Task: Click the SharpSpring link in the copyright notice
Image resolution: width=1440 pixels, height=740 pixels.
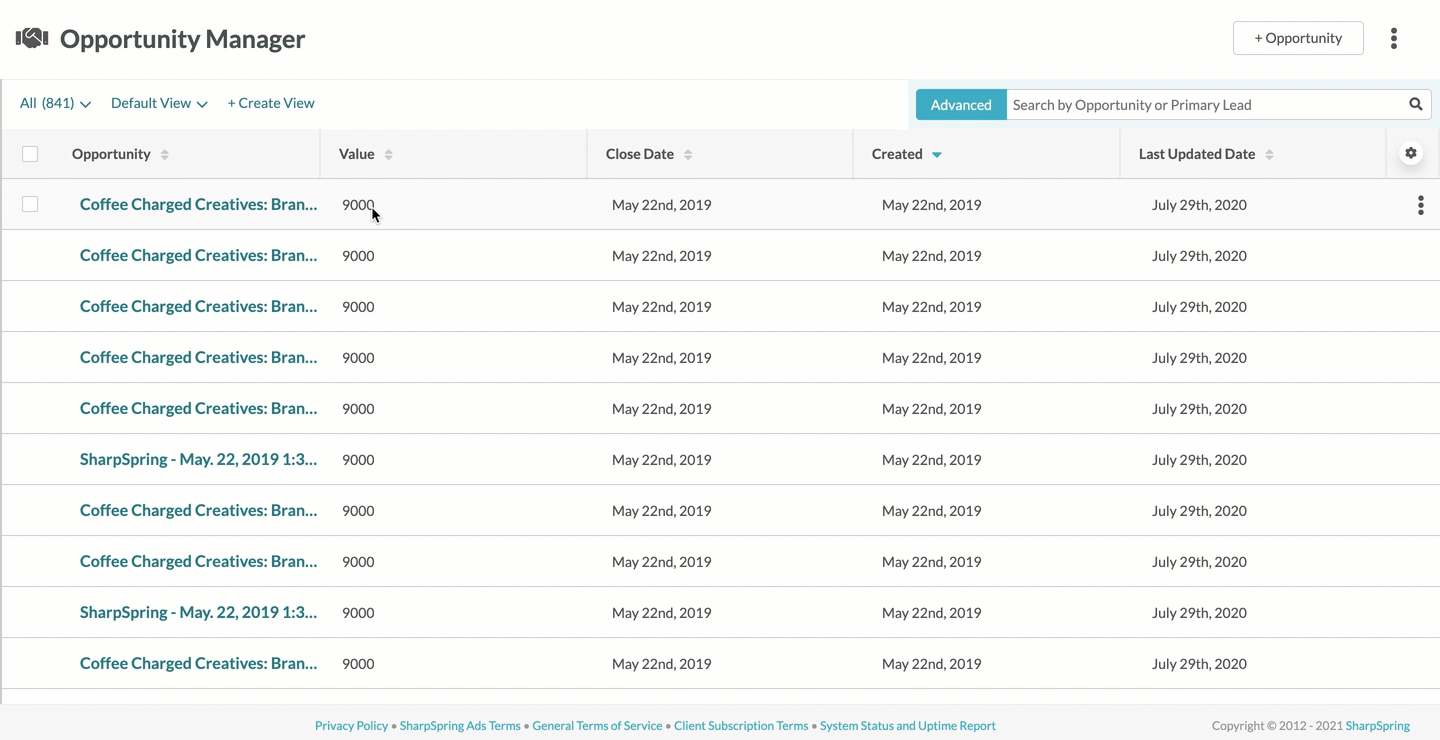Action: [1378, 726]
